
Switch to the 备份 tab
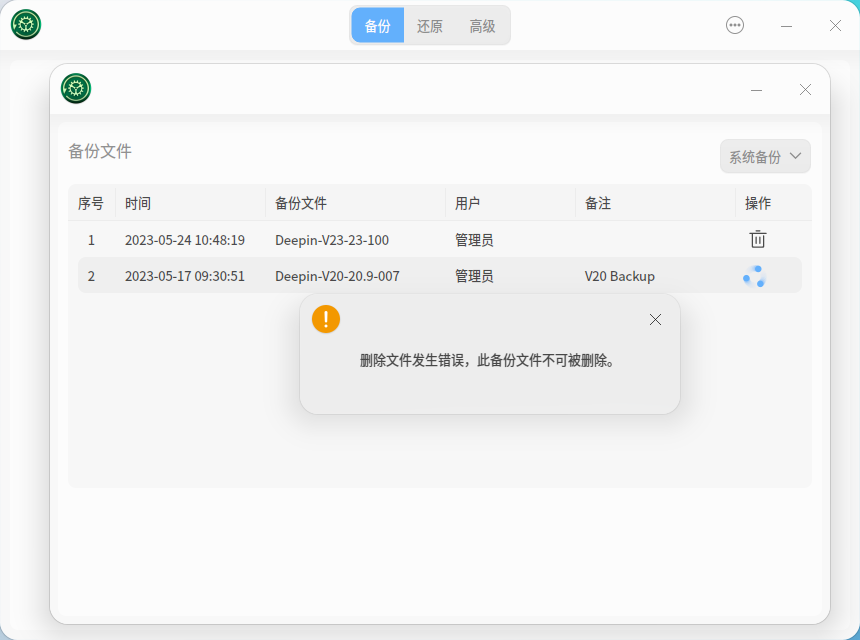tap(377, 26)
